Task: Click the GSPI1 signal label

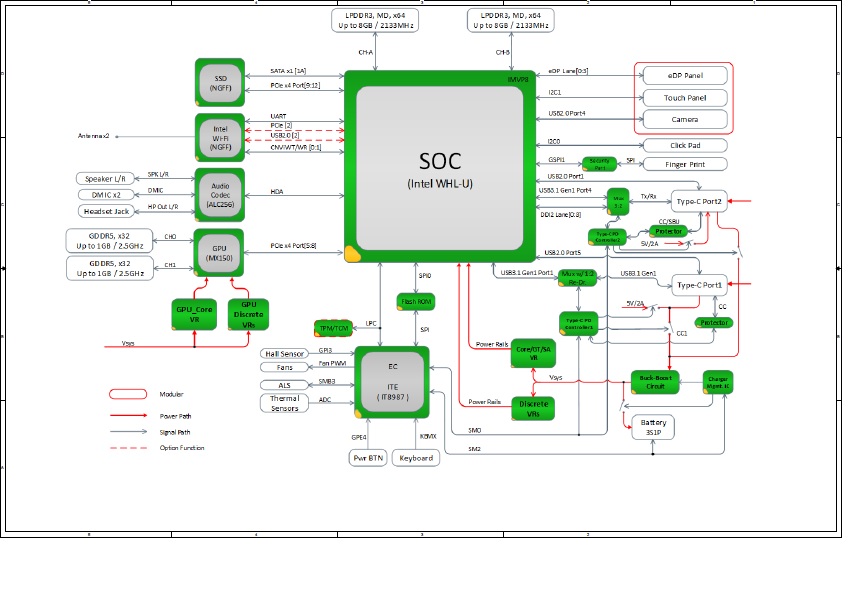Action: pos(556,160)
